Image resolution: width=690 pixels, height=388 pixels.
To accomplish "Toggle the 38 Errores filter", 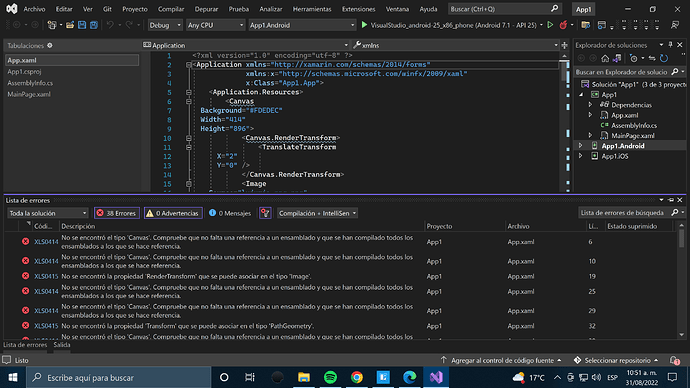I will [117, 213].
